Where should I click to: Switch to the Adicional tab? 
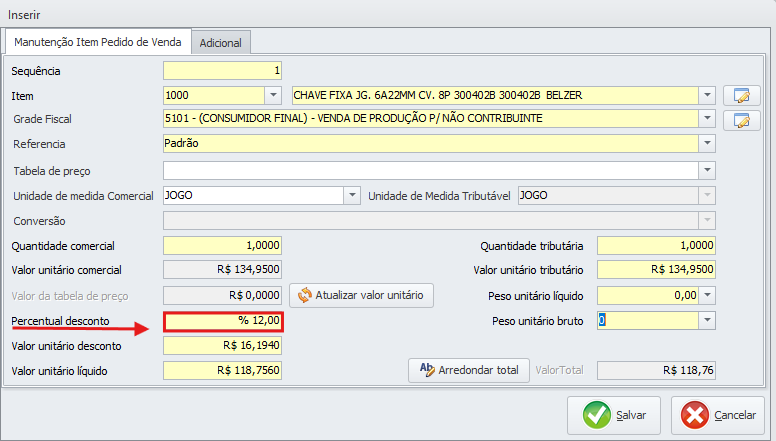point(221,43)
